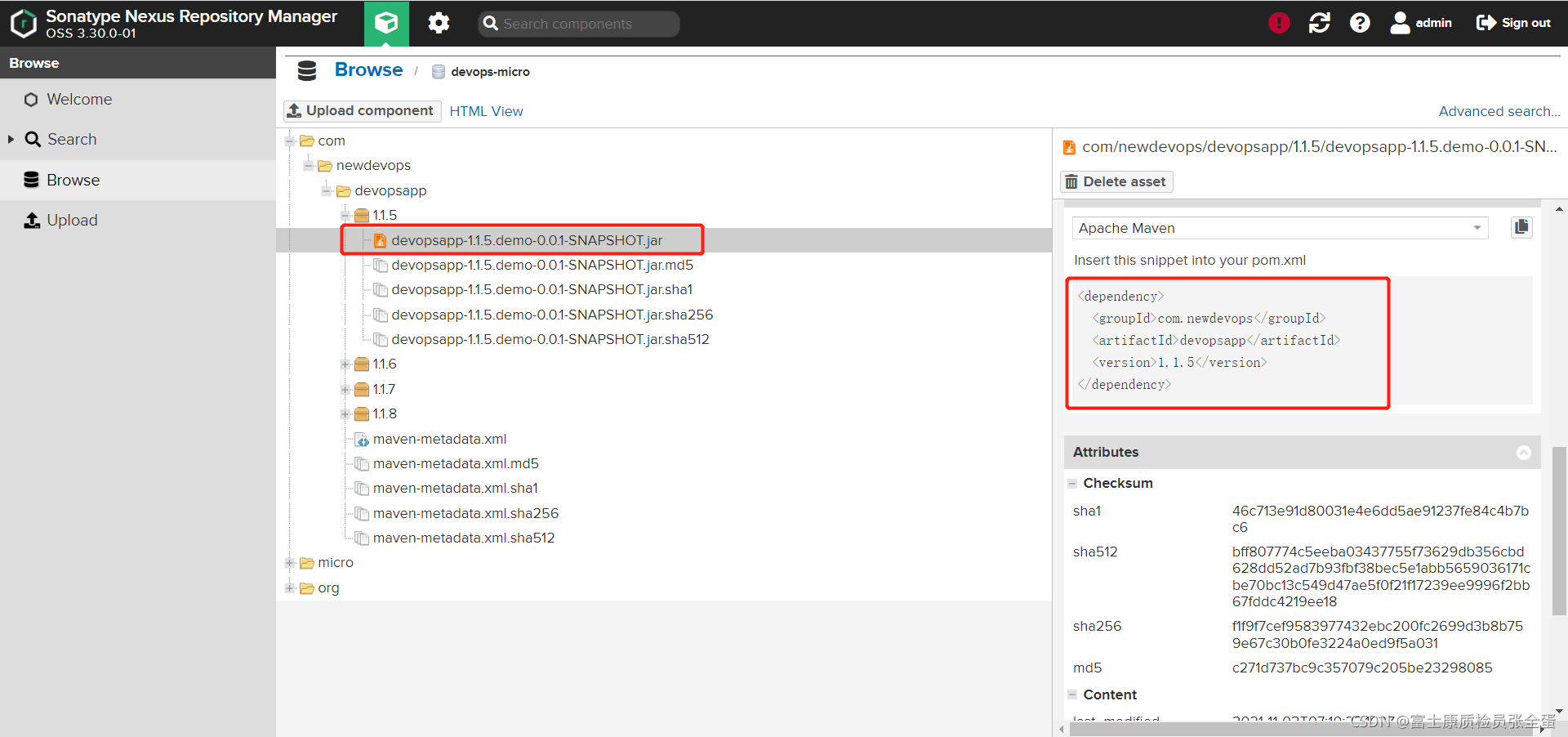This screenshot has height=737, width=1568.
Task: Select the devopsapp folder icon
Action: (344, 190)
